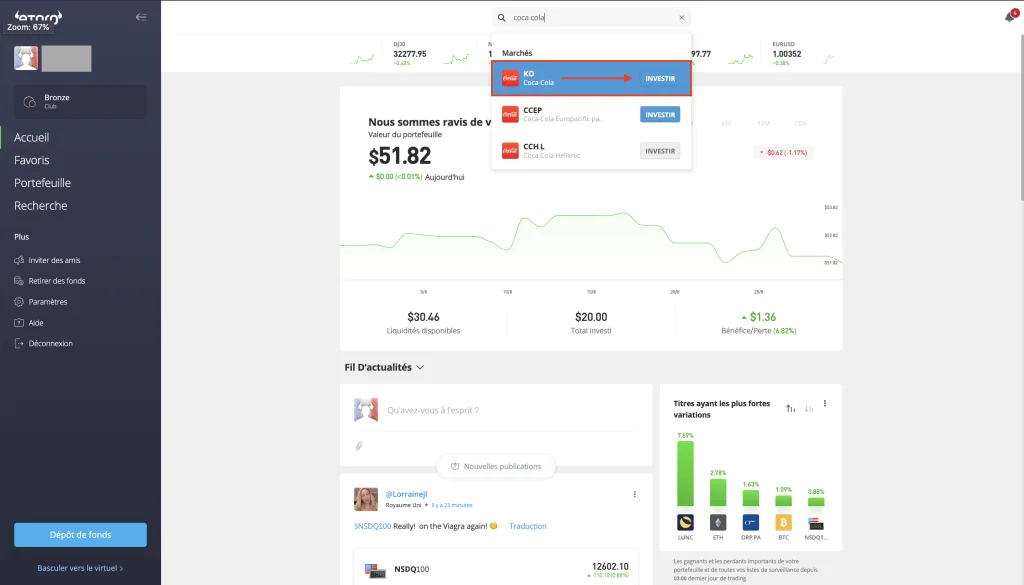This screenshot has width=1024, height=585.
Task: Open the Recherche page
Action: (x=40, y=206)
